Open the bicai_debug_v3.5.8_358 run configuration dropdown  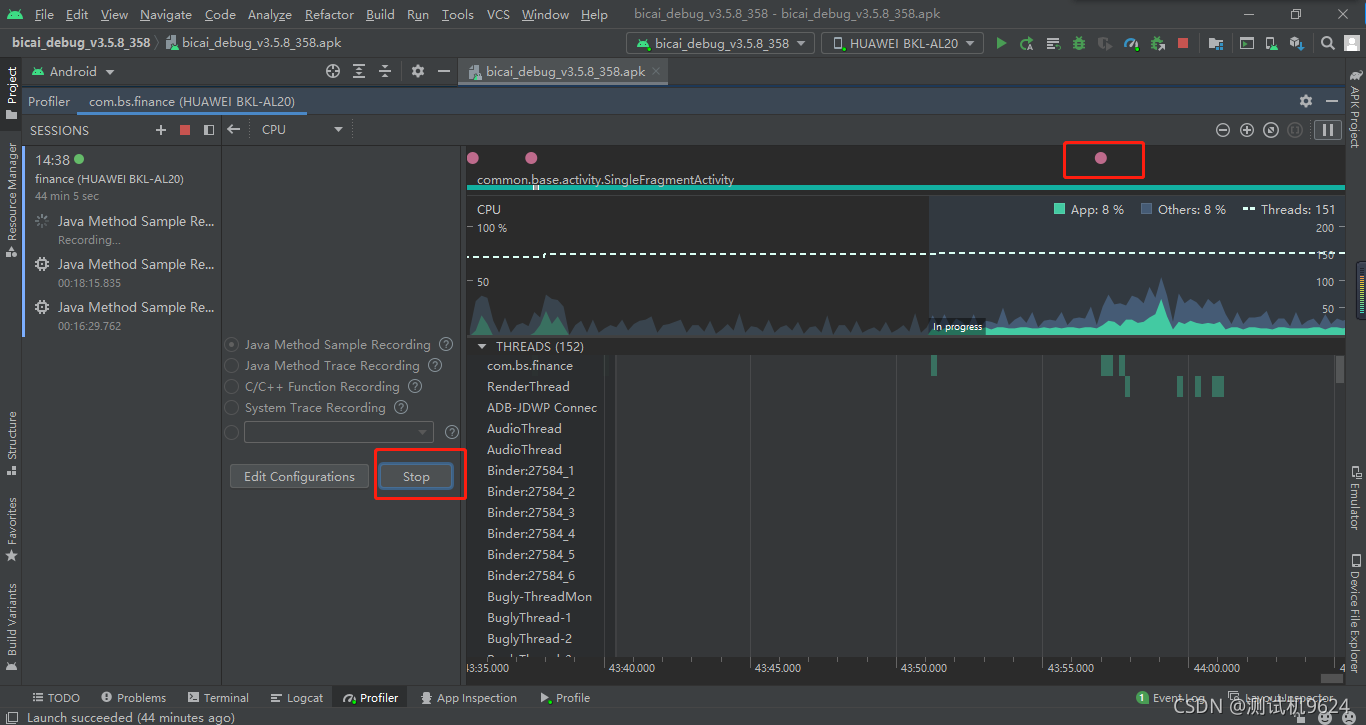(720, 43)
